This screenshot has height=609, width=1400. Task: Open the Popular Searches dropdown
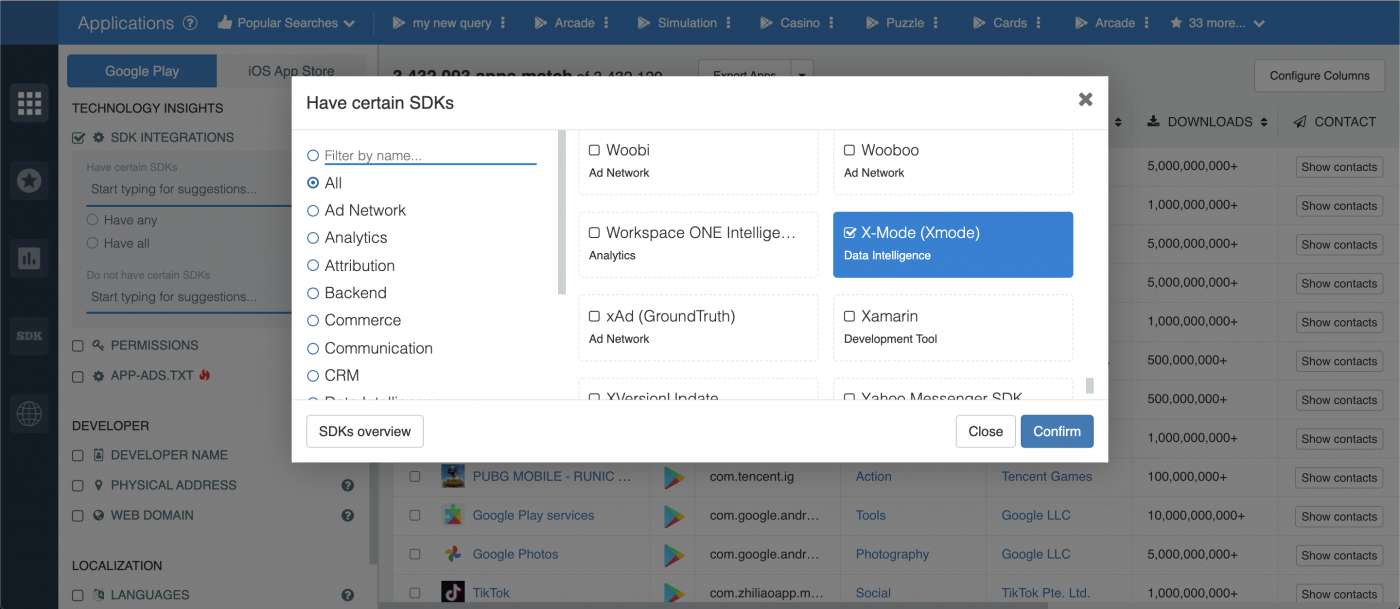[x=286, y=23]
